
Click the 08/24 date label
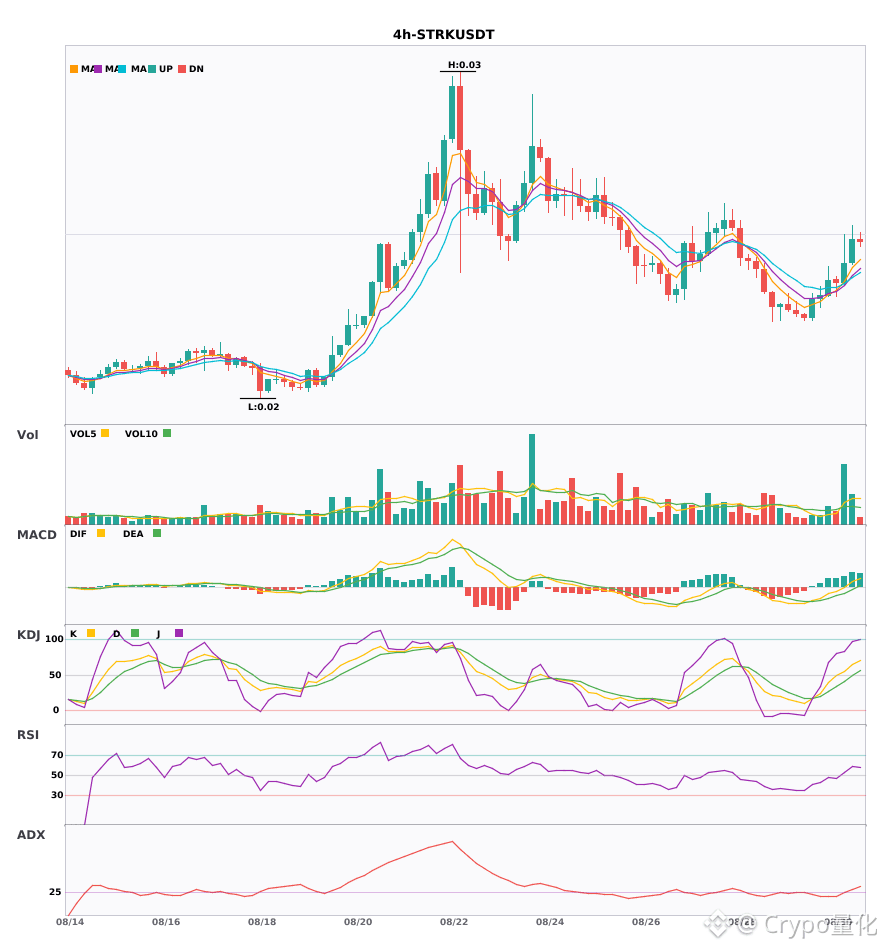click(x=550, y=922)
